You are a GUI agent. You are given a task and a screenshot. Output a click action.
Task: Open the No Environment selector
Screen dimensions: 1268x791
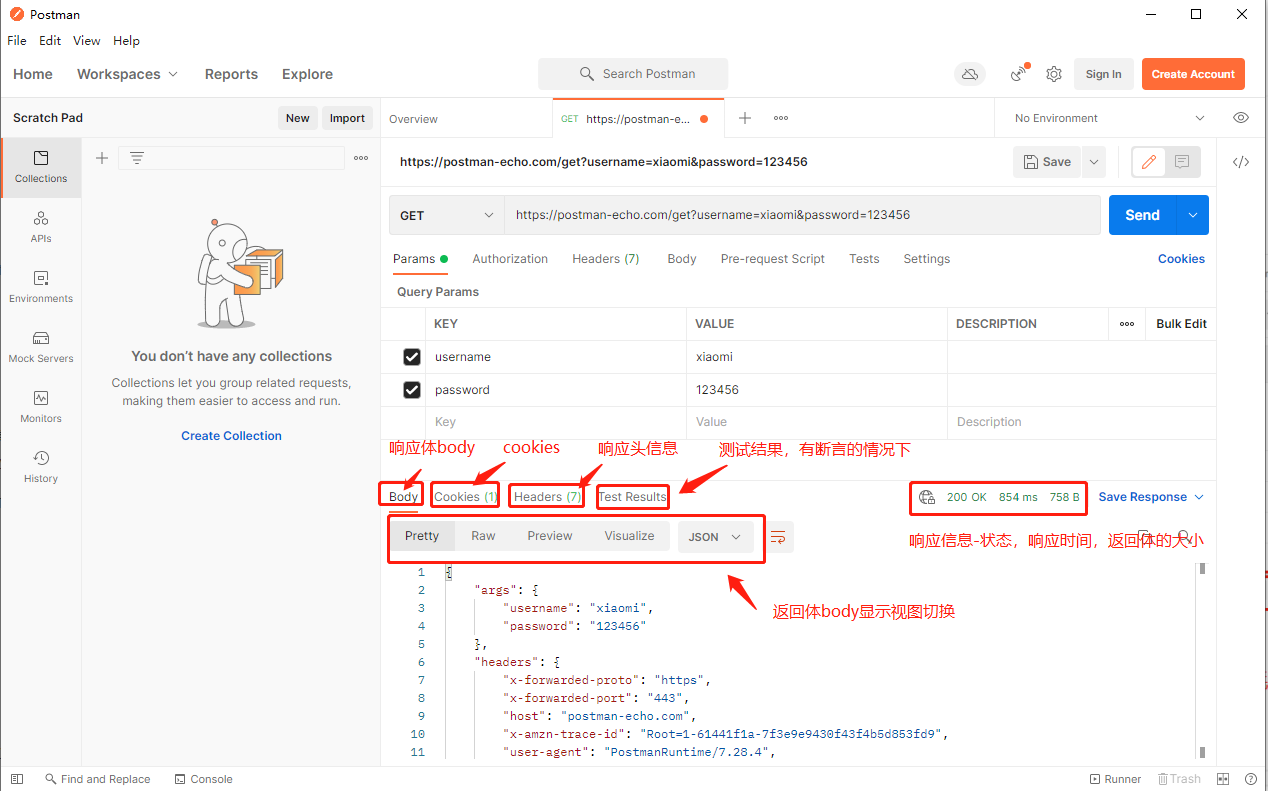(1107, 118)
